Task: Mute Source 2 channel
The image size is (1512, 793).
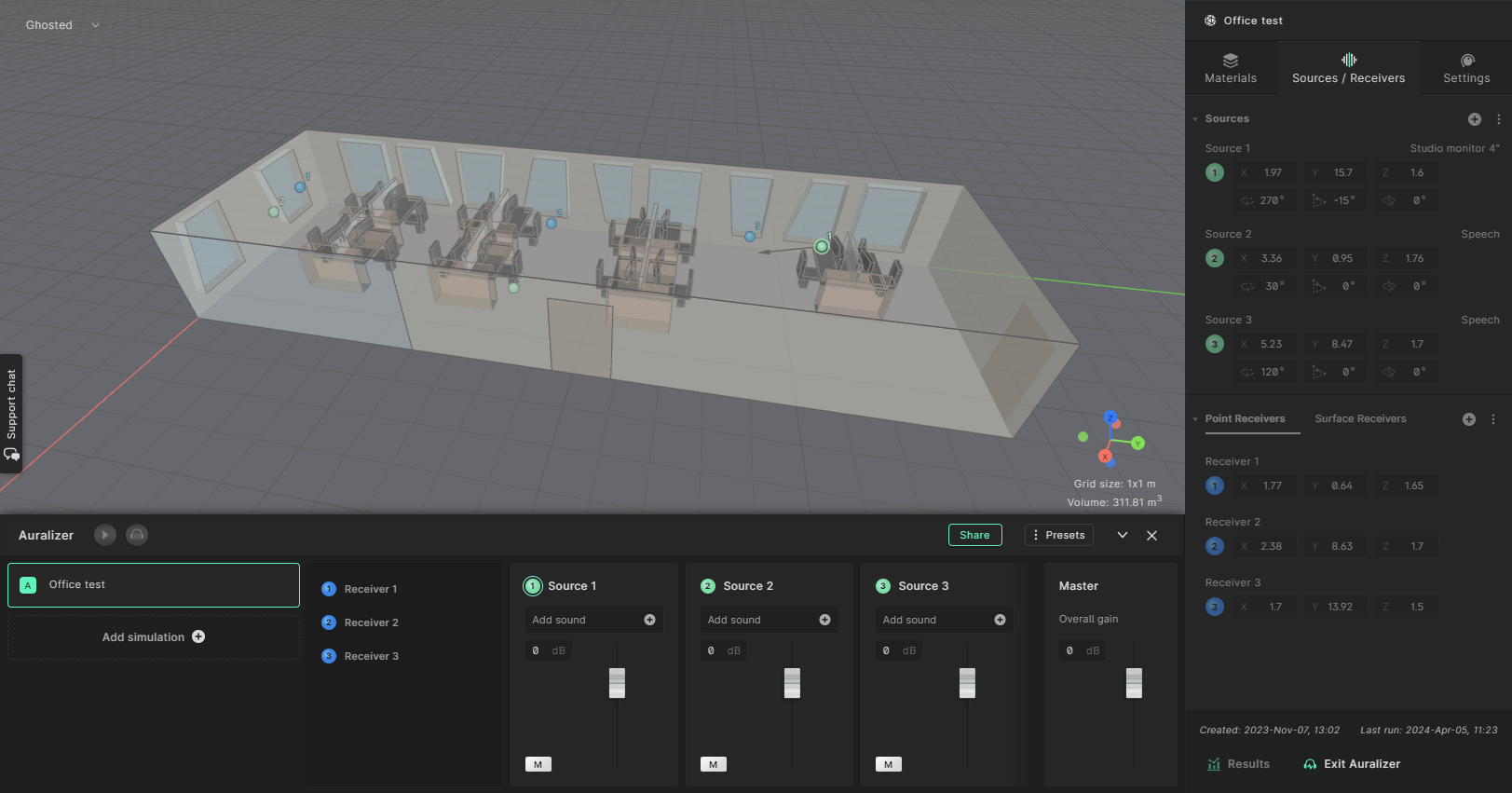Action: tap(714, 764)
